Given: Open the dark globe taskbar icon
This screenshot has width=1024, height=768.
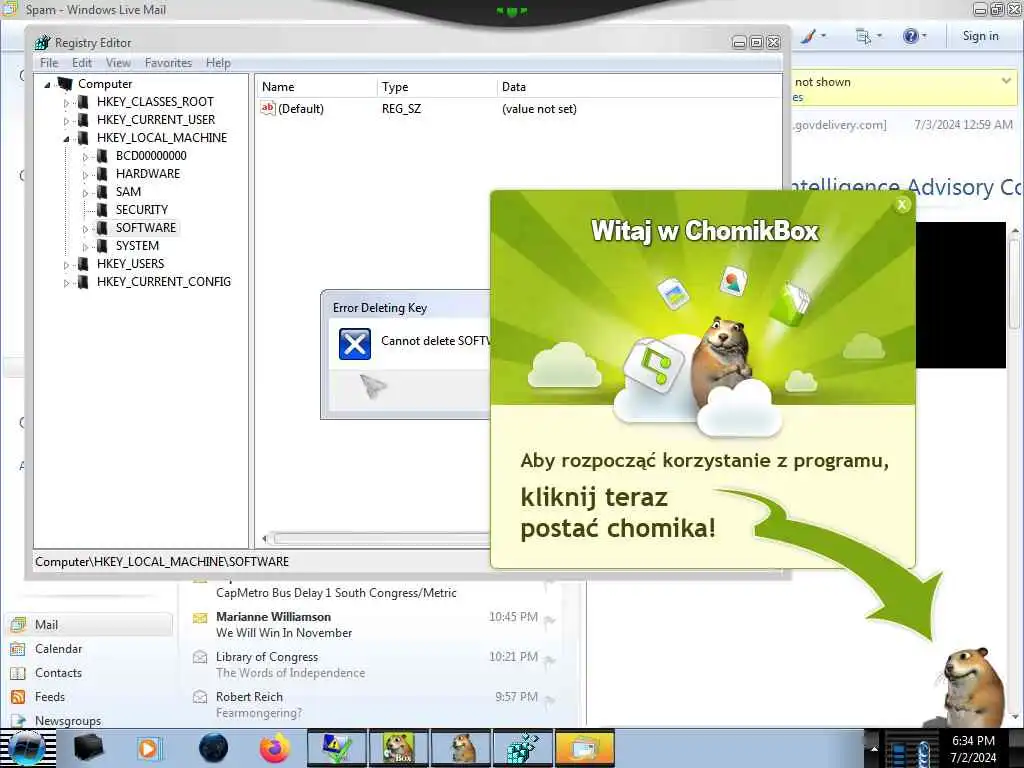Looking at the screenshot, I should pos(213,748).
